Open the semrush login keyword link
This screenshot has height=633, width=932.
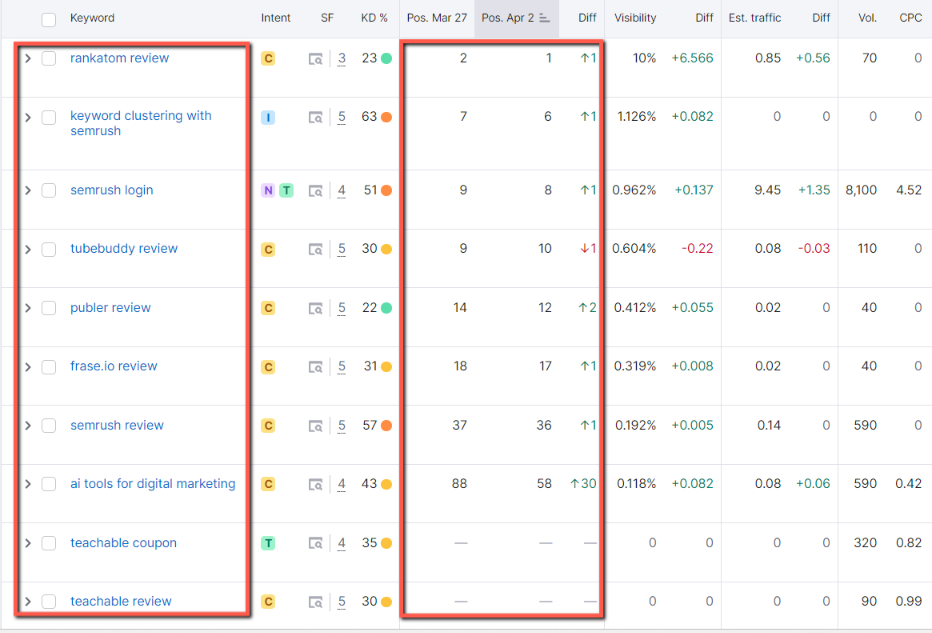tap(112, 190)
